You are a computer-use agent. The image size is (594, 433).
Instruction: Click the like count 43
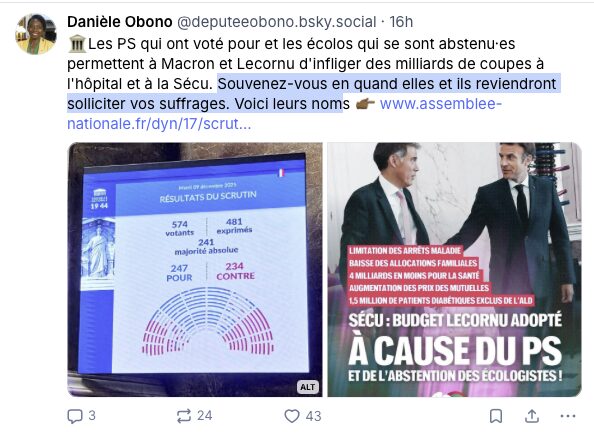(313, 416)
